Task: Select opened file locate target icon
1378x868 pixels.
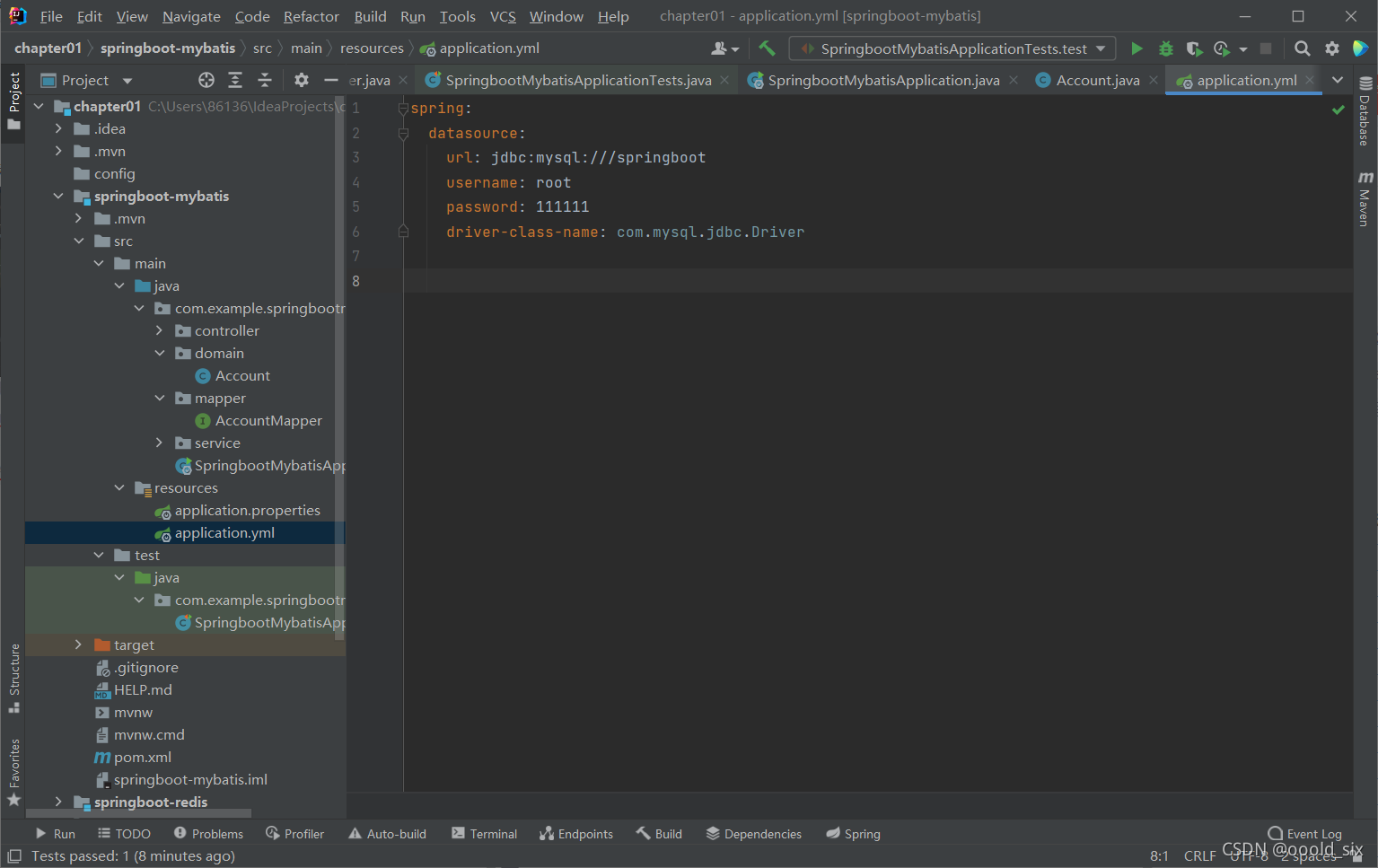Action: pos(206,80)
